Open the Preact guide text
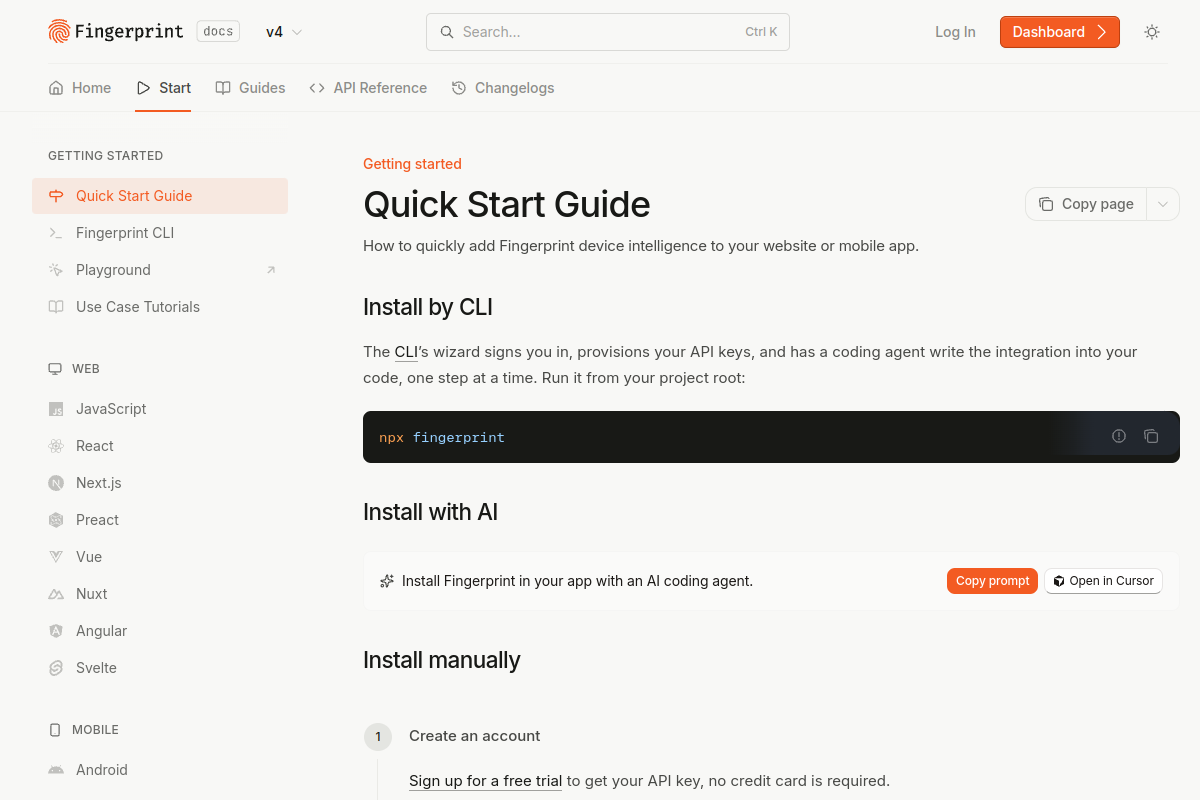Screen dimensions: 1200x800 click(97, 520)
